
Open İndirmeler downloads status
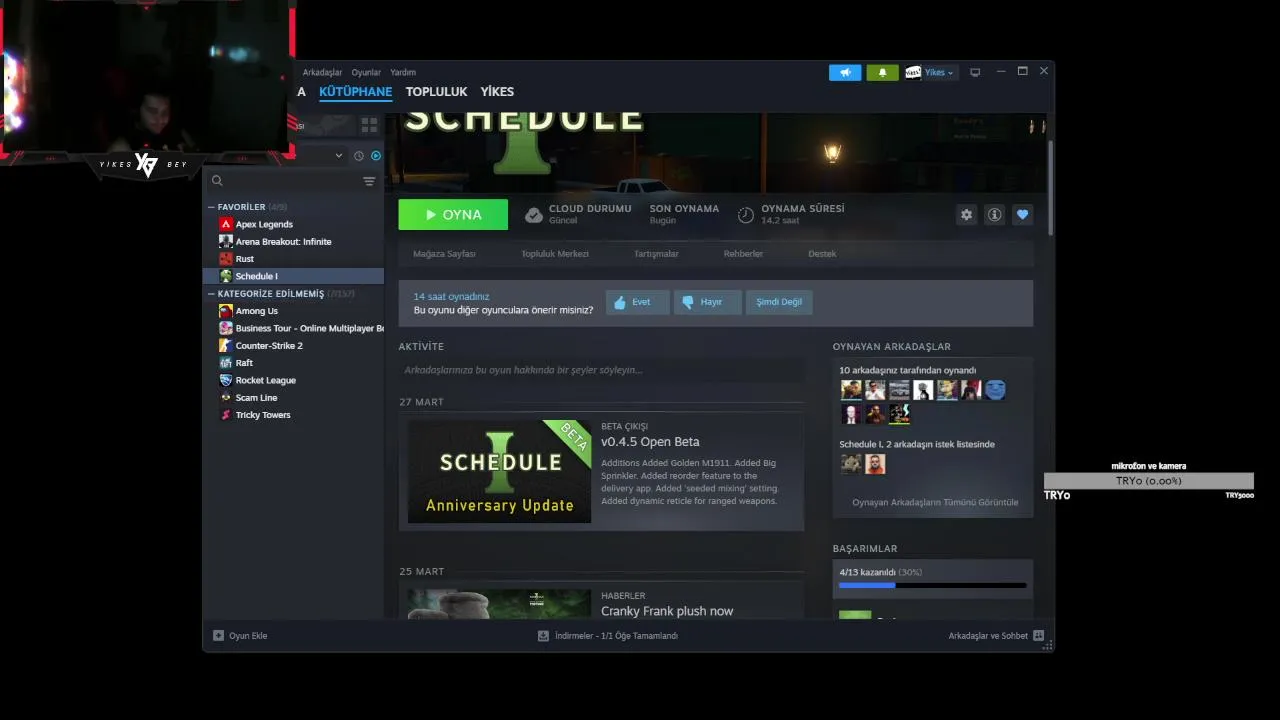point(608,636)
